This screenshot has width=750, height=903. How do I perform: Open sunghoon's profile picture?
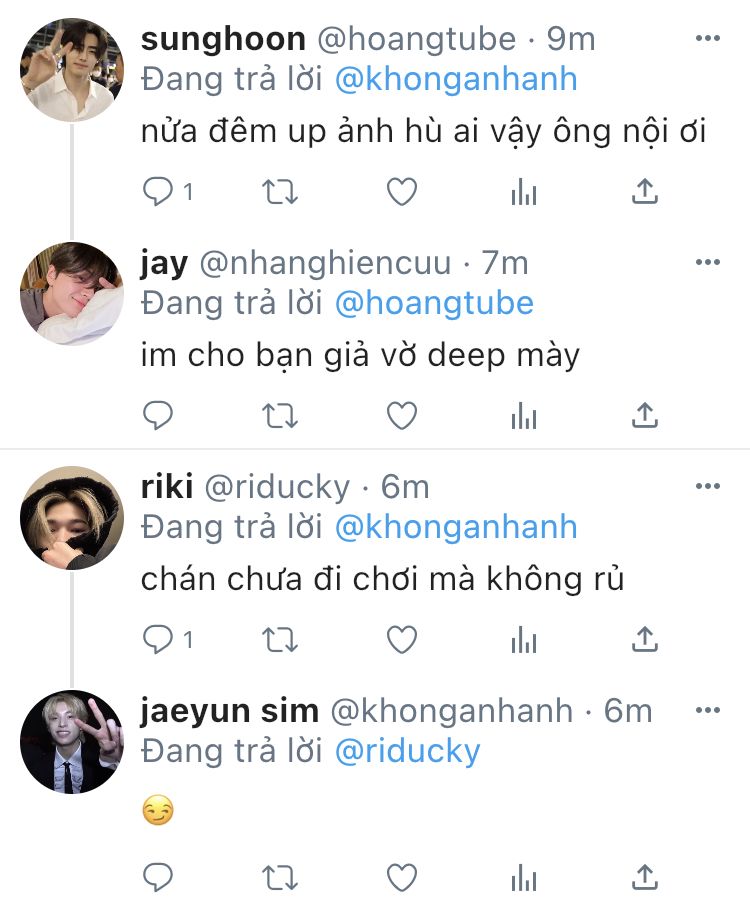71,70
